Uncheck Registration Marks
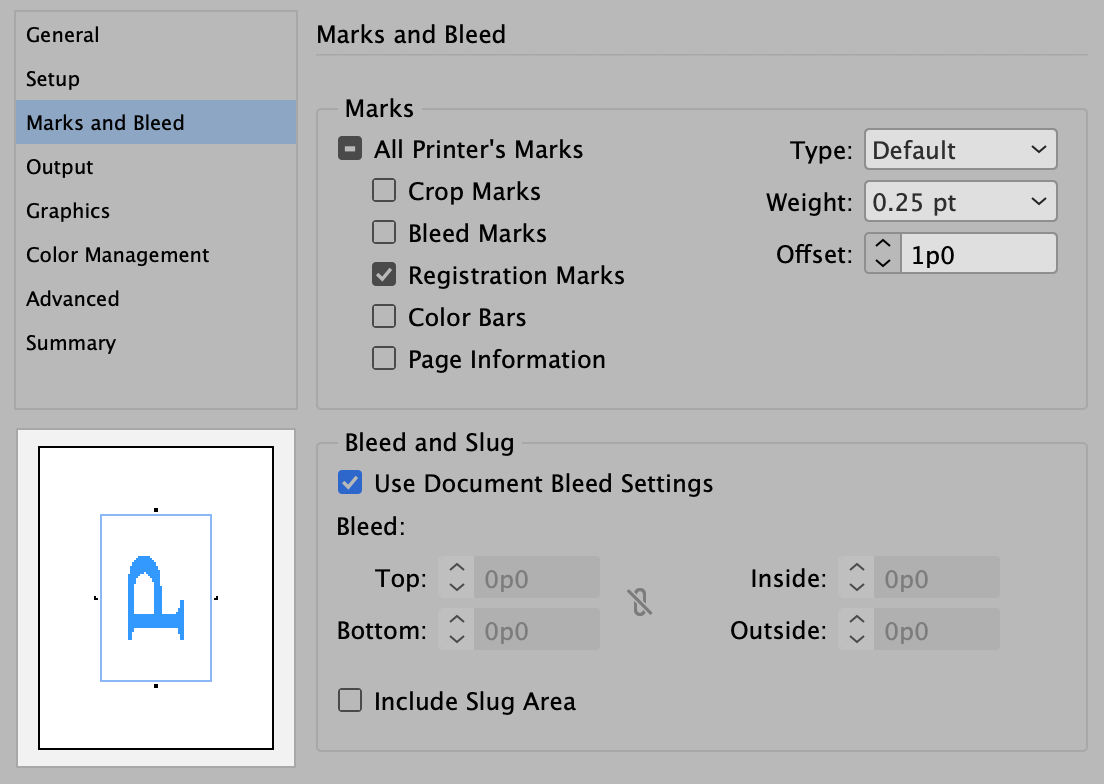 (384, 275)
